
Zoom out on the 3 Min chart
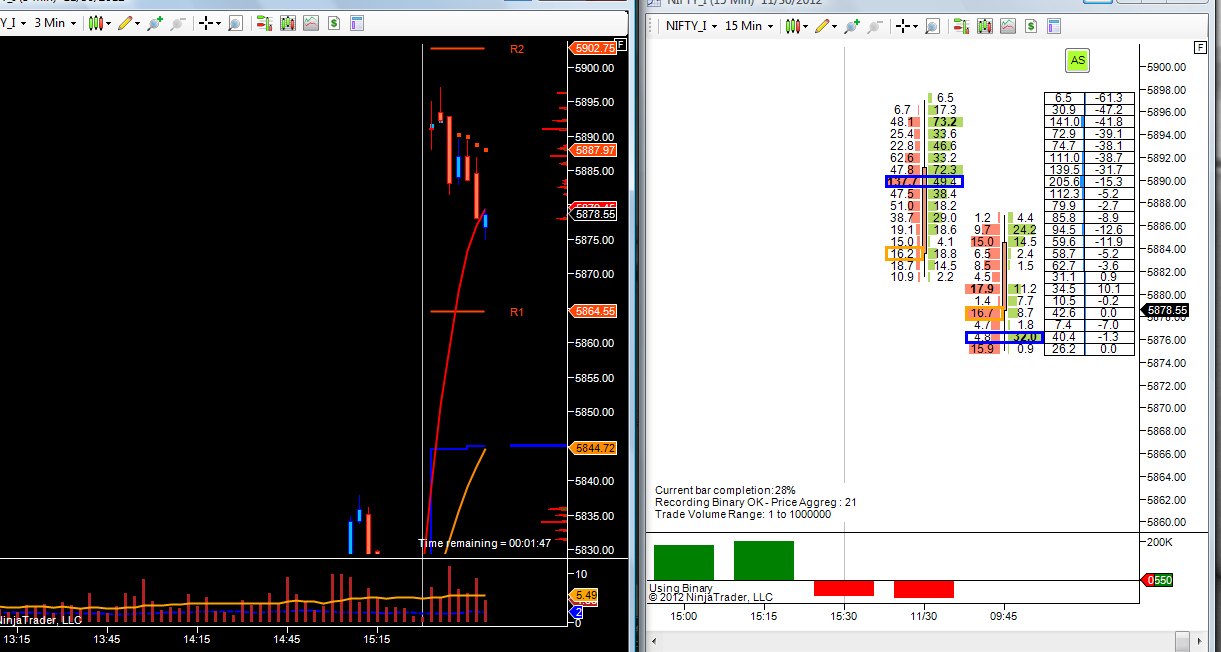coord(177,23)
